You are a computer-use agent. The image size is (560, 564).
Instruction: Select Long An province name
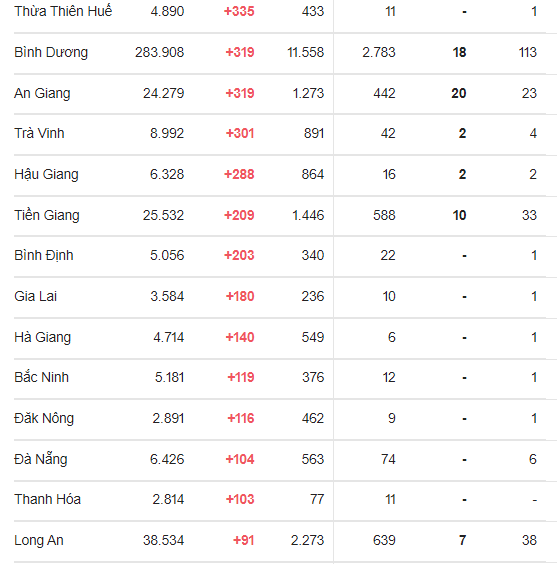(39, 540)
